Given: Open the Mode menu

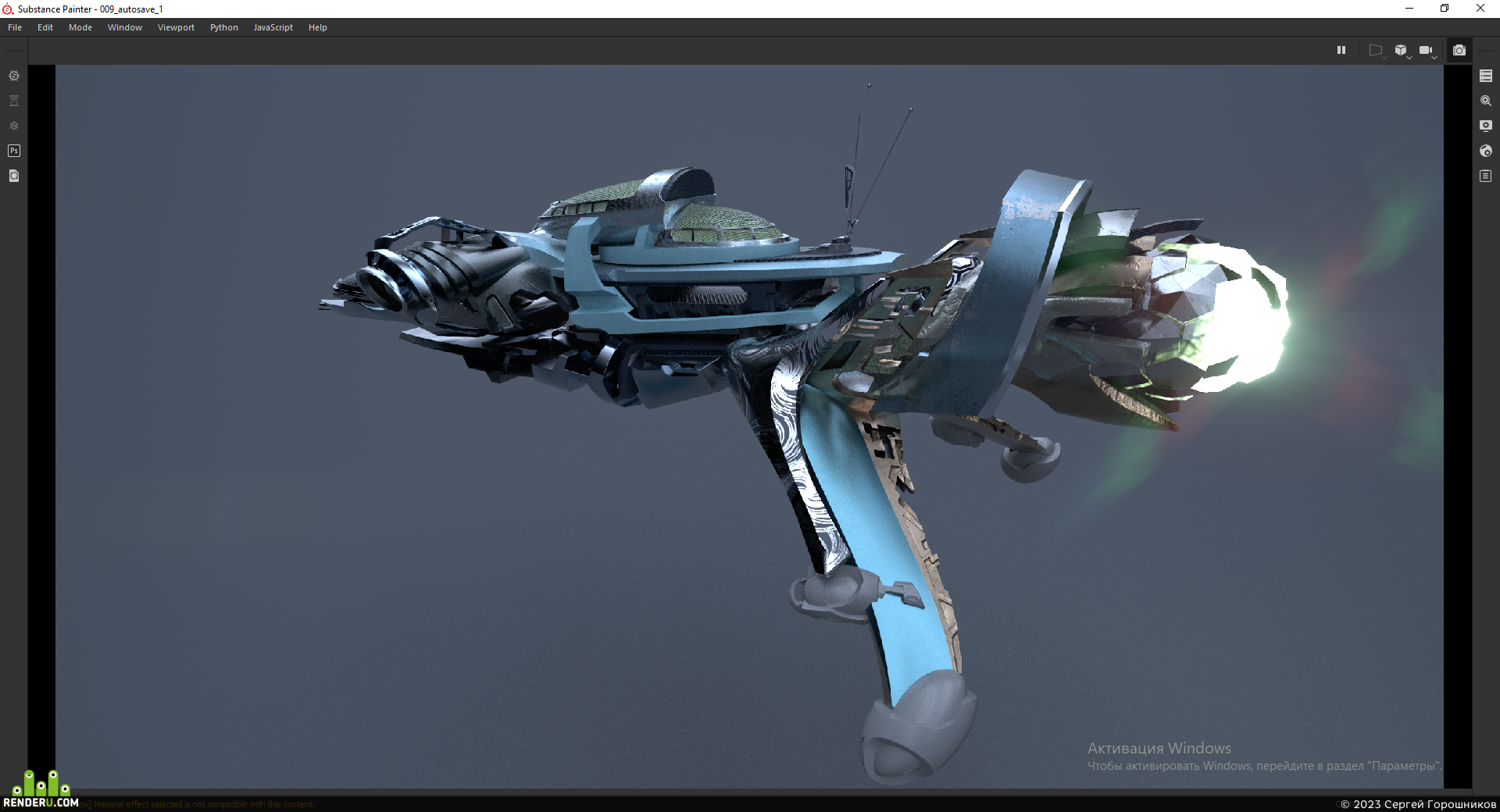Looking at the screenshot, I should tap(80, 27).
